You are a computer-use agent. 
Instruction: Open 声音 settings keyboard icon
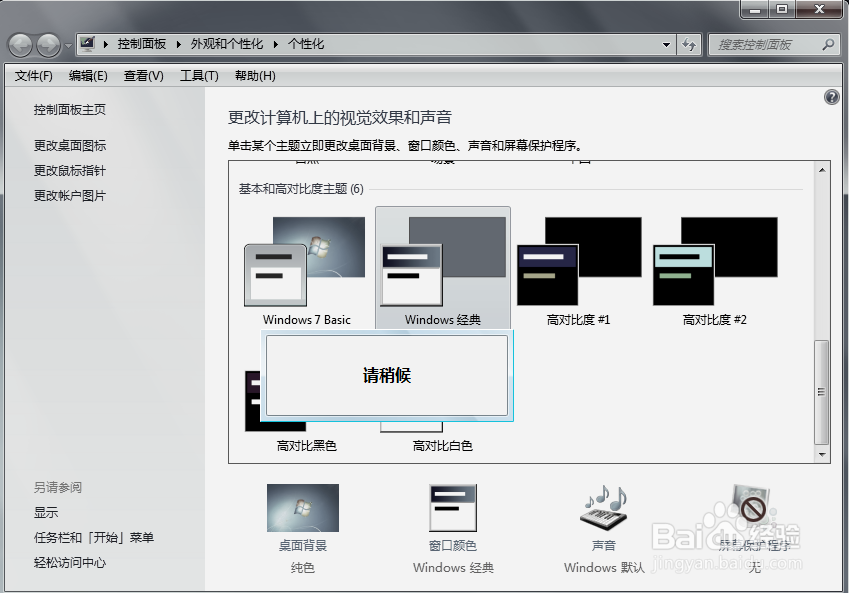point(604,508)
